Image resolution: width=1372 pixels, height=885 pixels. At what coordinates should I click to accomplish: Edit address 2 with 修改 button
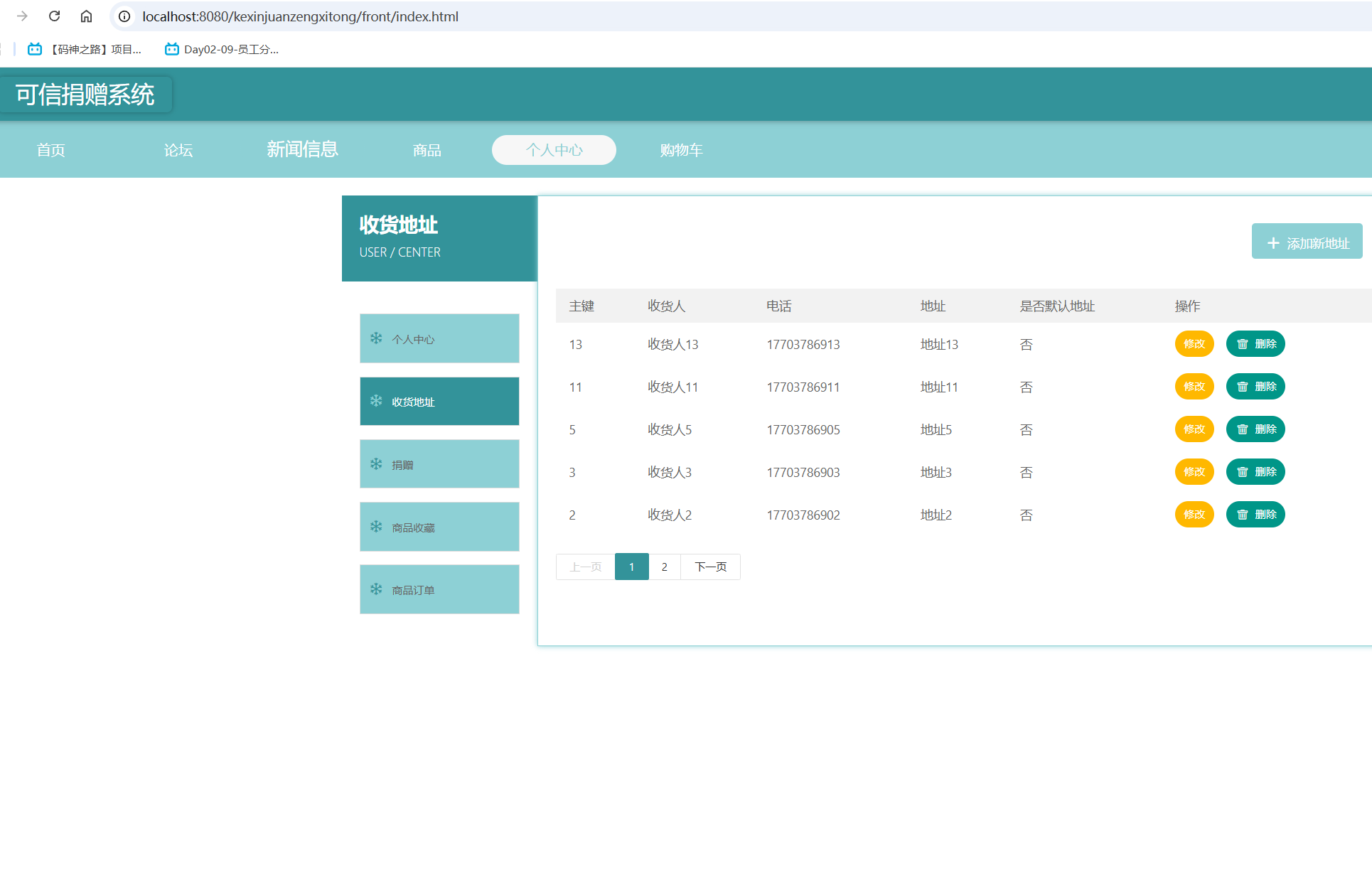(1194, 515)
